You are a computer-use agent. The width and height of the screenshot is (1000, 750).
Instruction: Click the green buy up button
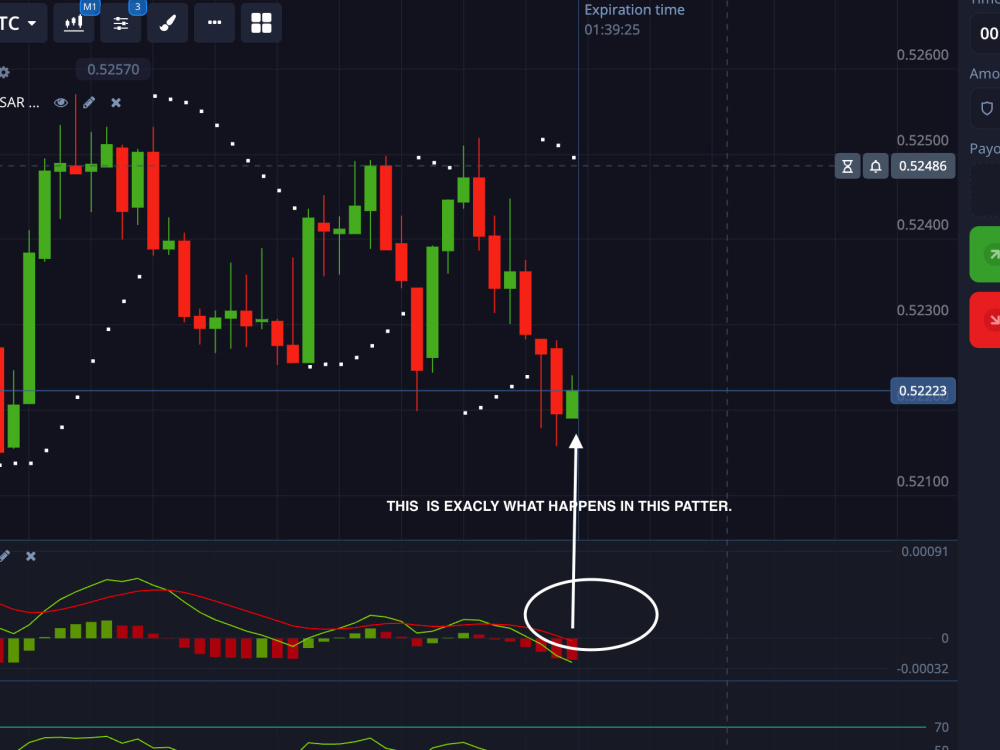(985, 254)
